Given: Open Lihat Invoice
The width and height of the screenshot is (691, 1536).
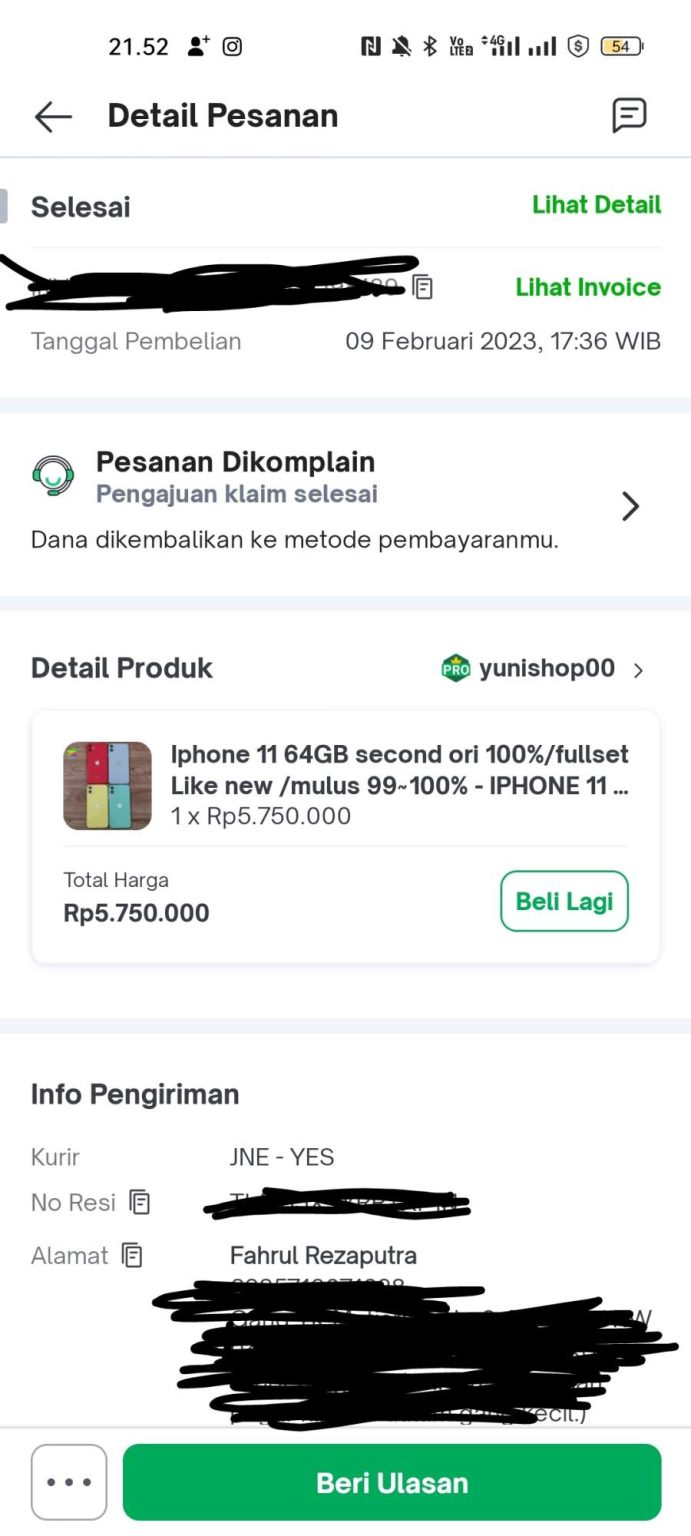Looking at the screenshot, I should [x=588, y=287].
